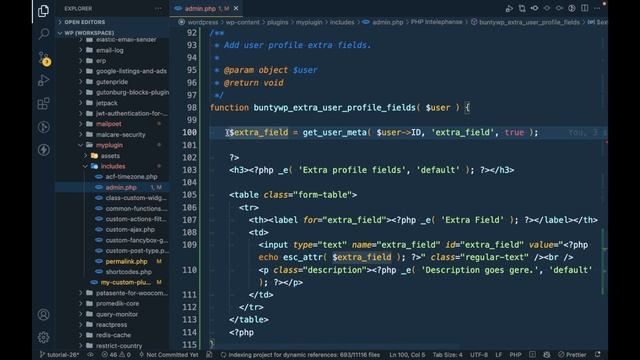This screenshot has width=640, height=360.
Task: Click PHP Intelephense breadcrumb item
Action: [436, 22]
